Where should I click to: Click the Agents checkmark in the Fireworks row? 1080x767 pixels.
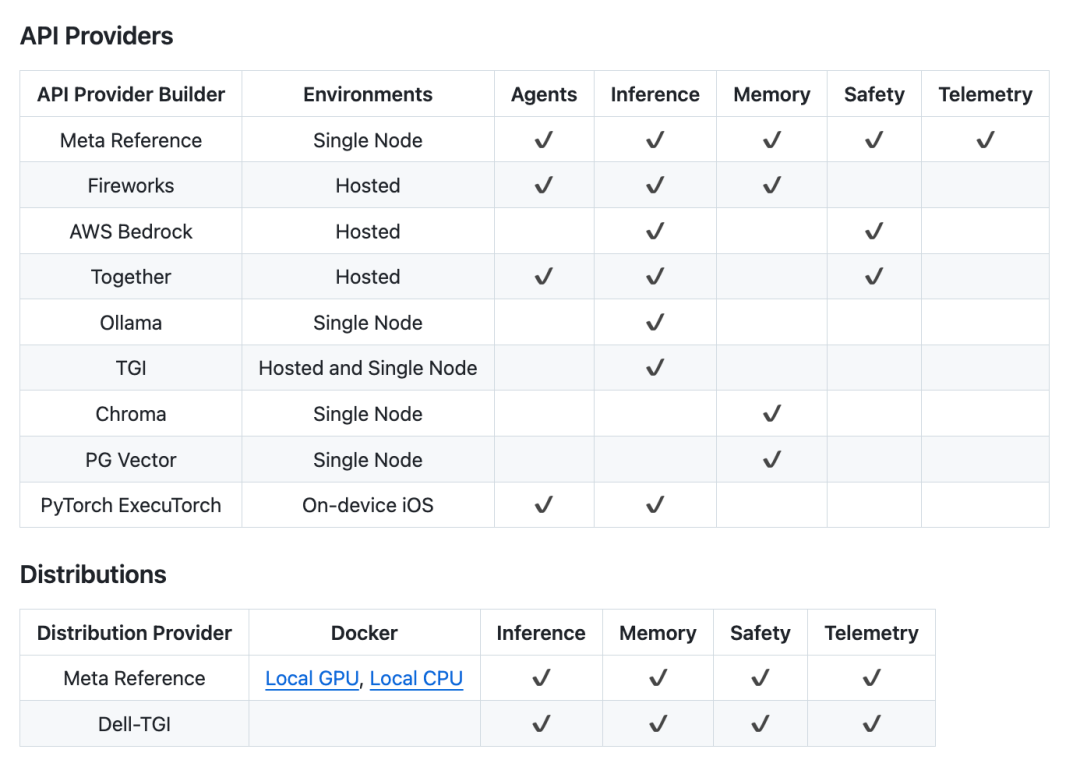pyautogui.click(x=543, y=185)
